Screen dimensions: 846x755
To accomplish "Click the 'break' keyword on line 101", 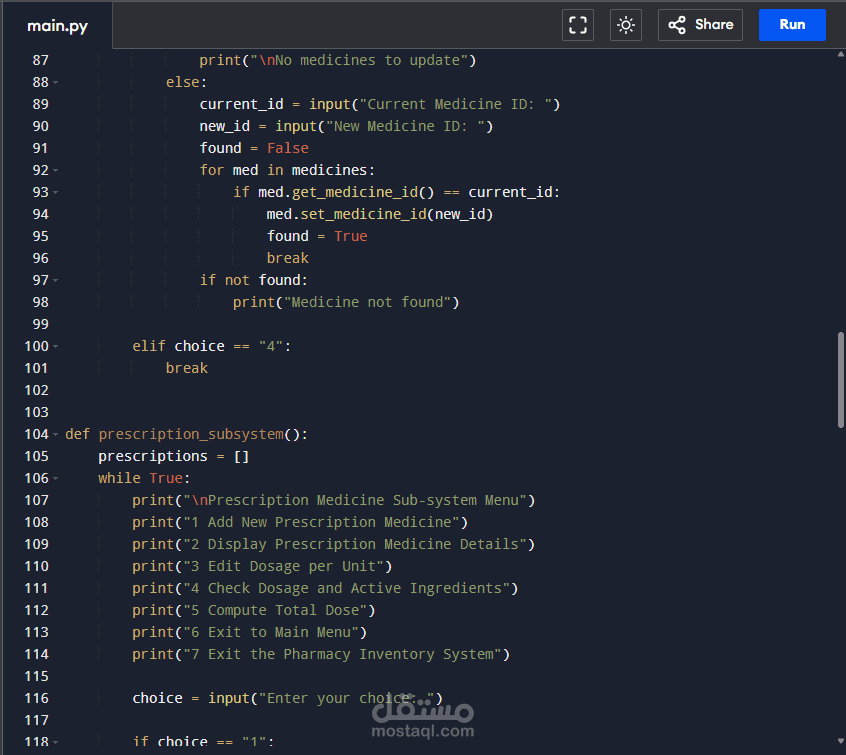I will pos(187,369).
